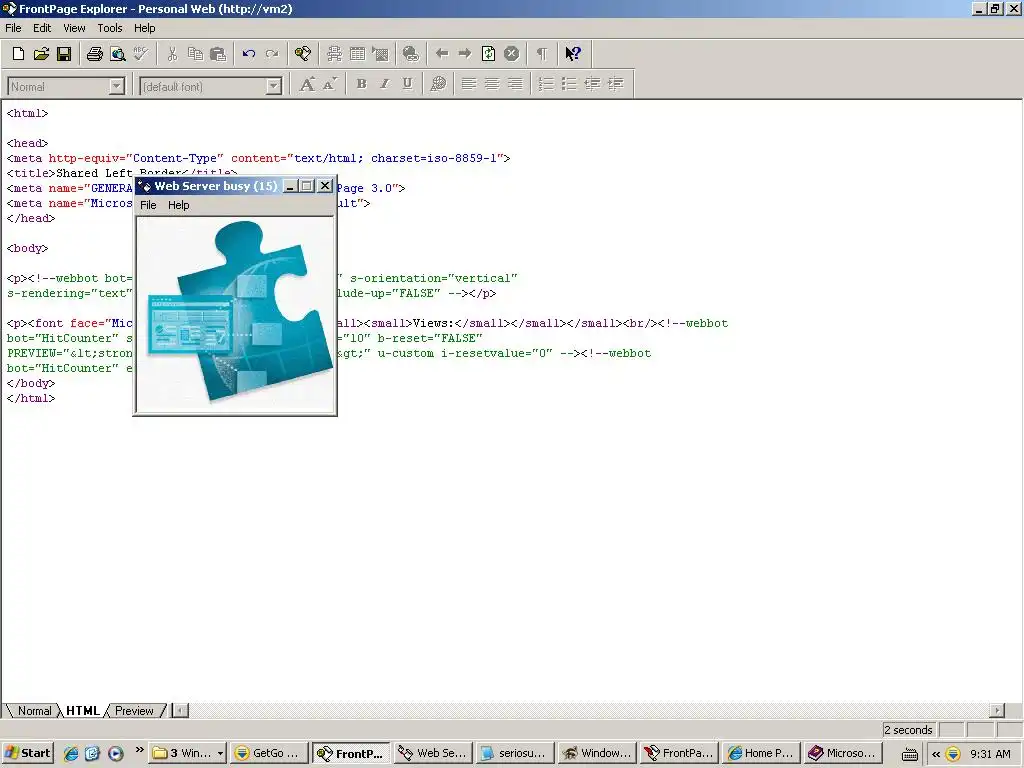Click the Copy icon
Viewport: 1024px width, 768px height.
pyautogui.click(x=195, y=54)
